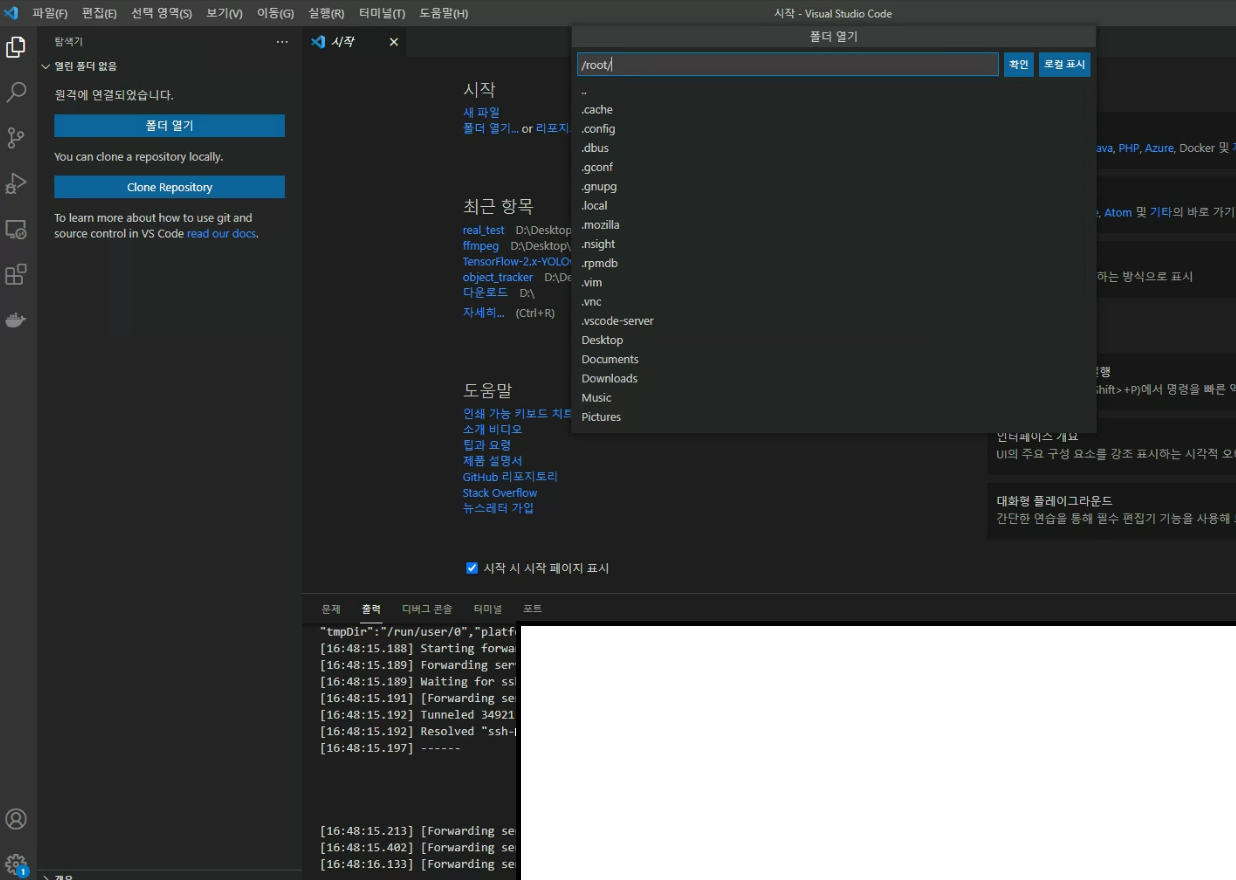Toggle 시작 시 시작 페이지 표시 checkbox
The height and width of the screenshot is (880, 1236).
[x=472, y=568]
